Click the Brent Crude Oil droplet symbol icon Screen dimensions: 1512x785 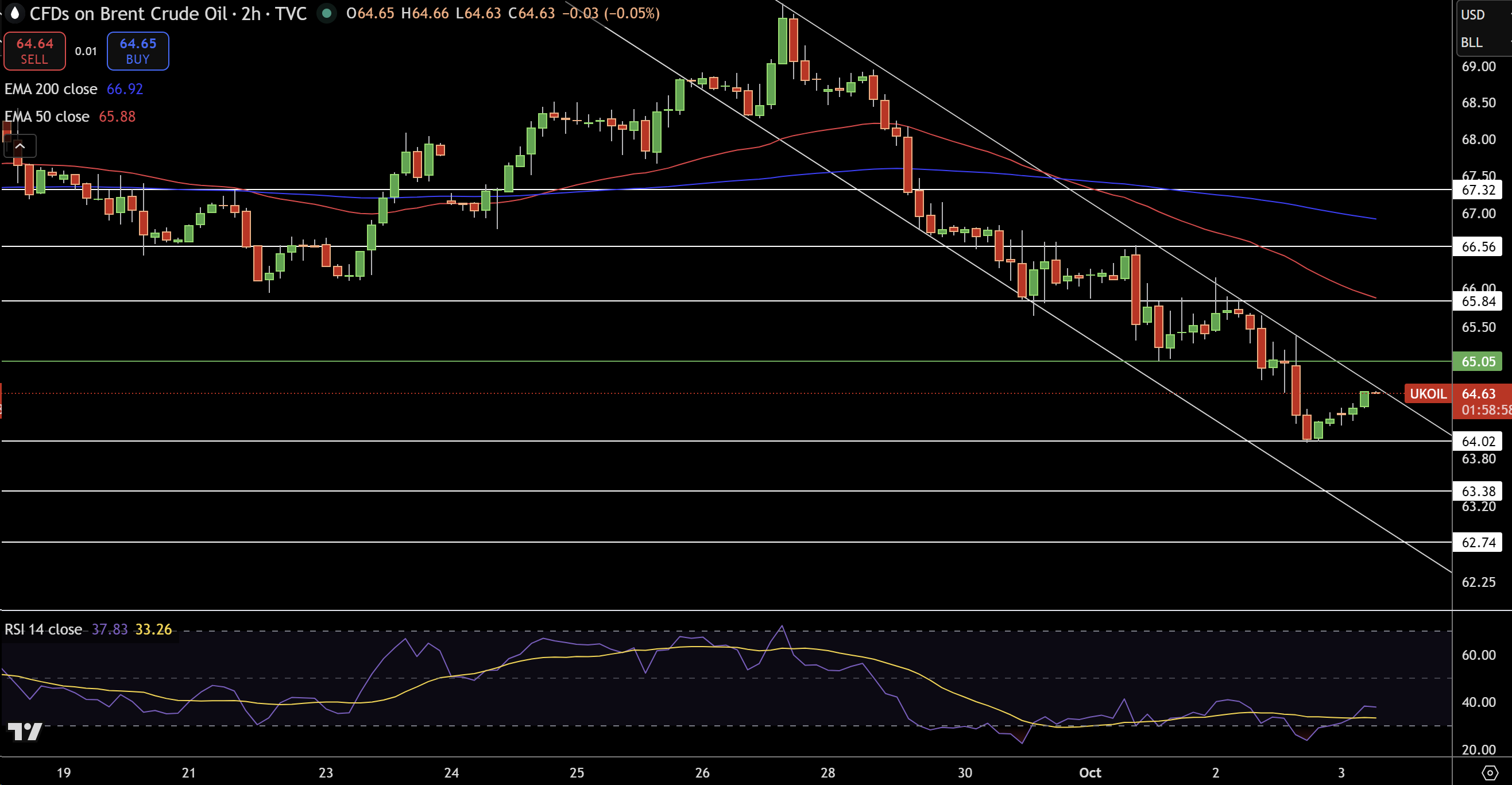coord(15,13)
